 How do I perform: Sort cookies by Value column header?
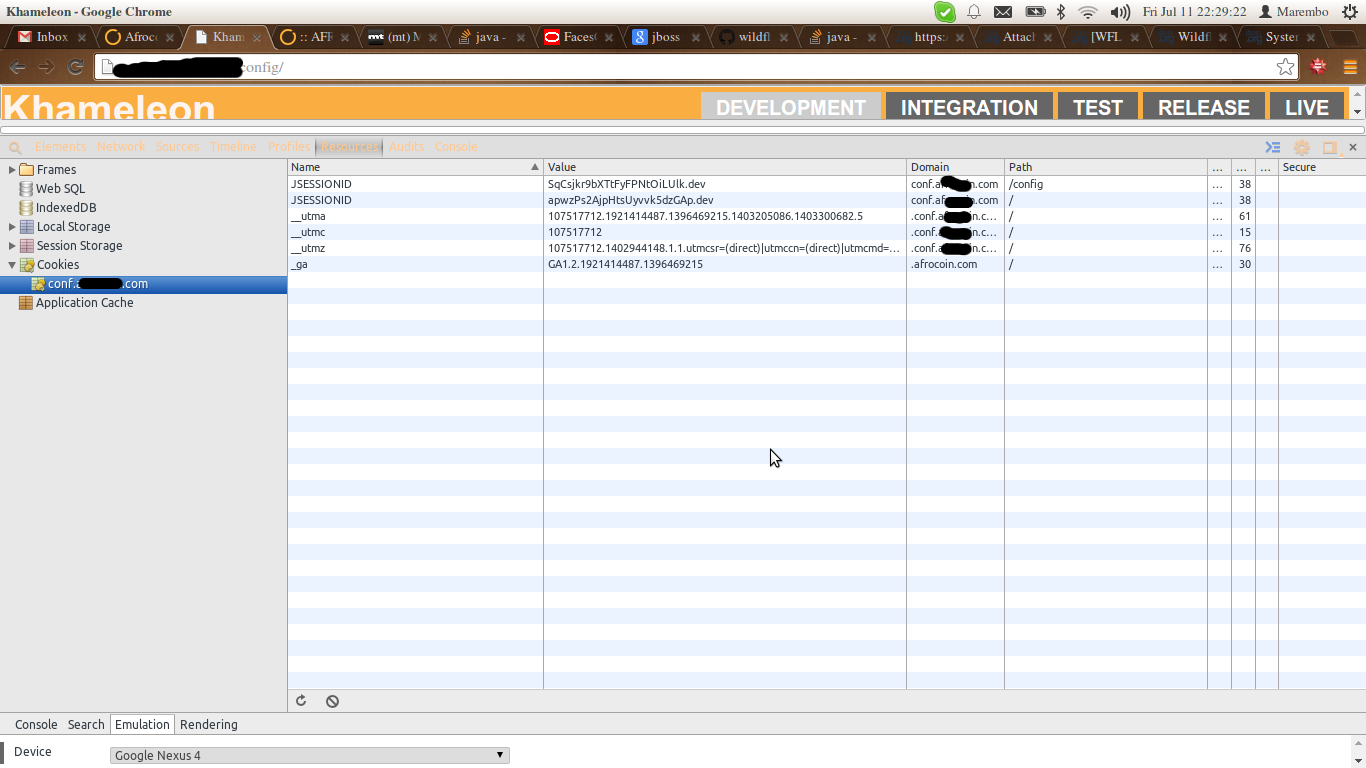725,167
